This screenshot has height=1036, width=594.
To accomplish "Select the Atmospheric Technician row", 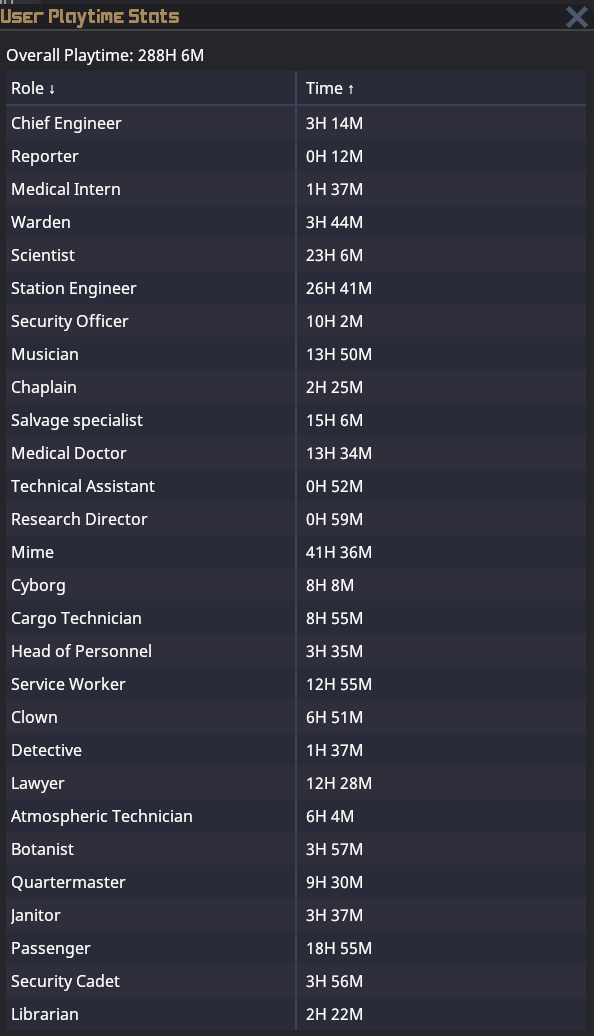I will click(296, 816).
